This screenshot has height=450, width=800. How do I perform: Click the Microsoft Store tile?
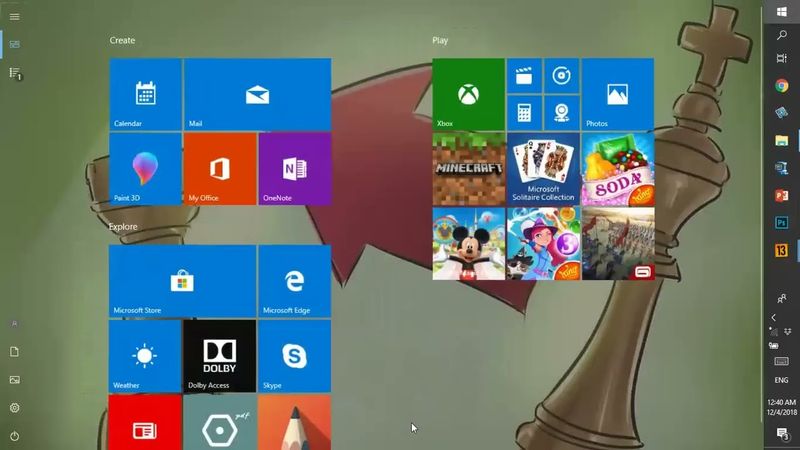[x=182, y=281]
